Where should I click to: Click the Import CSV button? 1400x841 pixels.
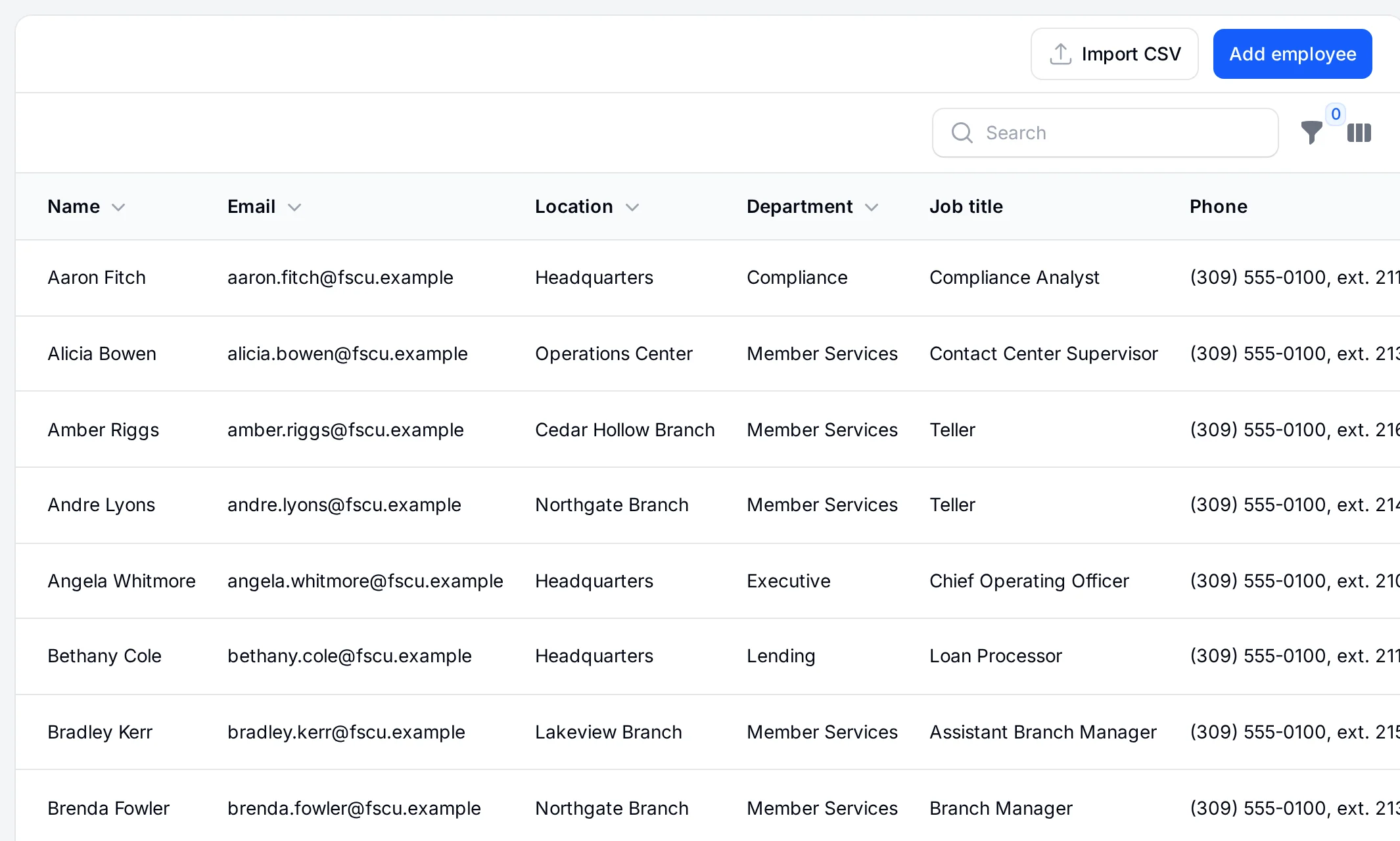pos(1114,54)
